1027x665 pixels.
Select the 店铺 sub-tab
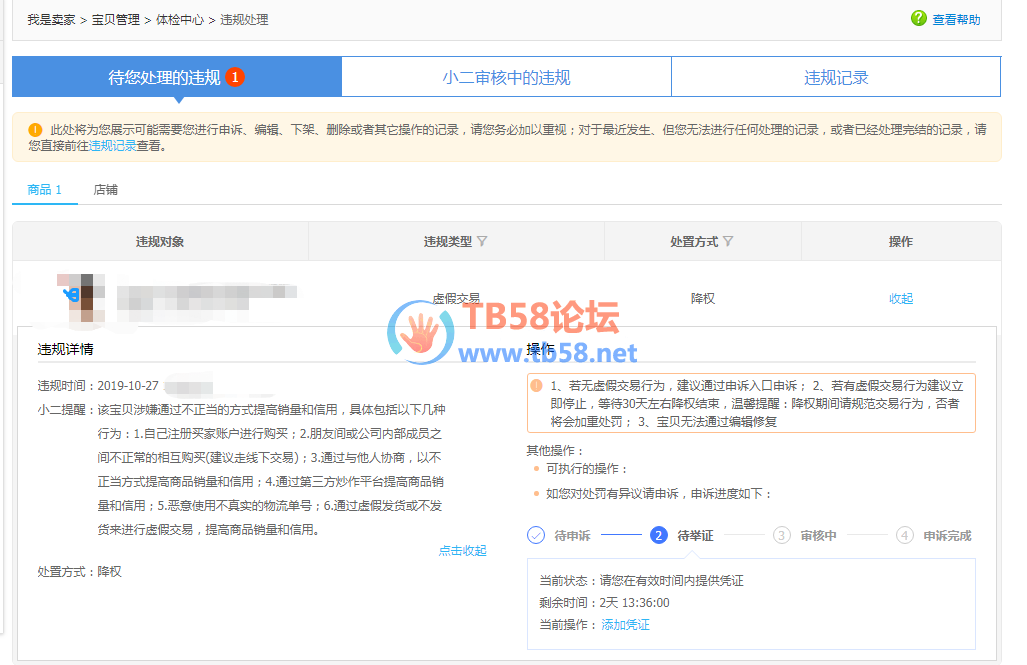click(x=105, y=189)
